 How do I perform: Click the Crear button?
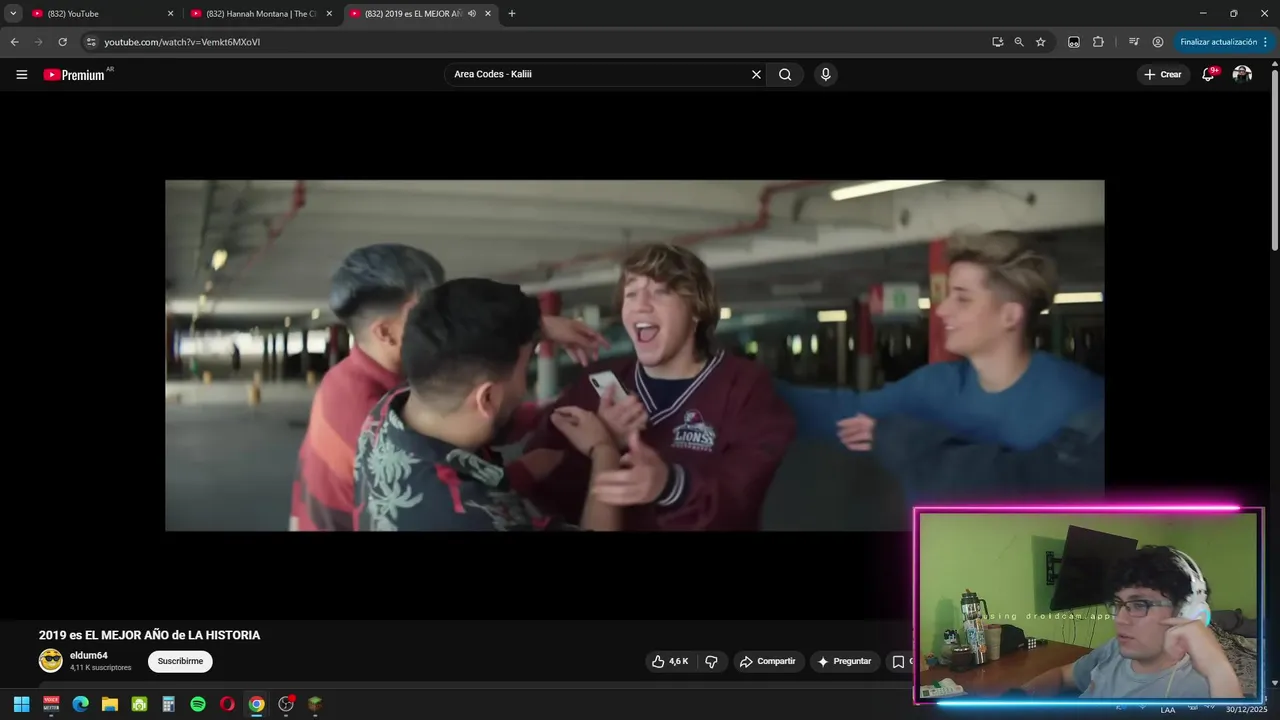[1163, 74]
